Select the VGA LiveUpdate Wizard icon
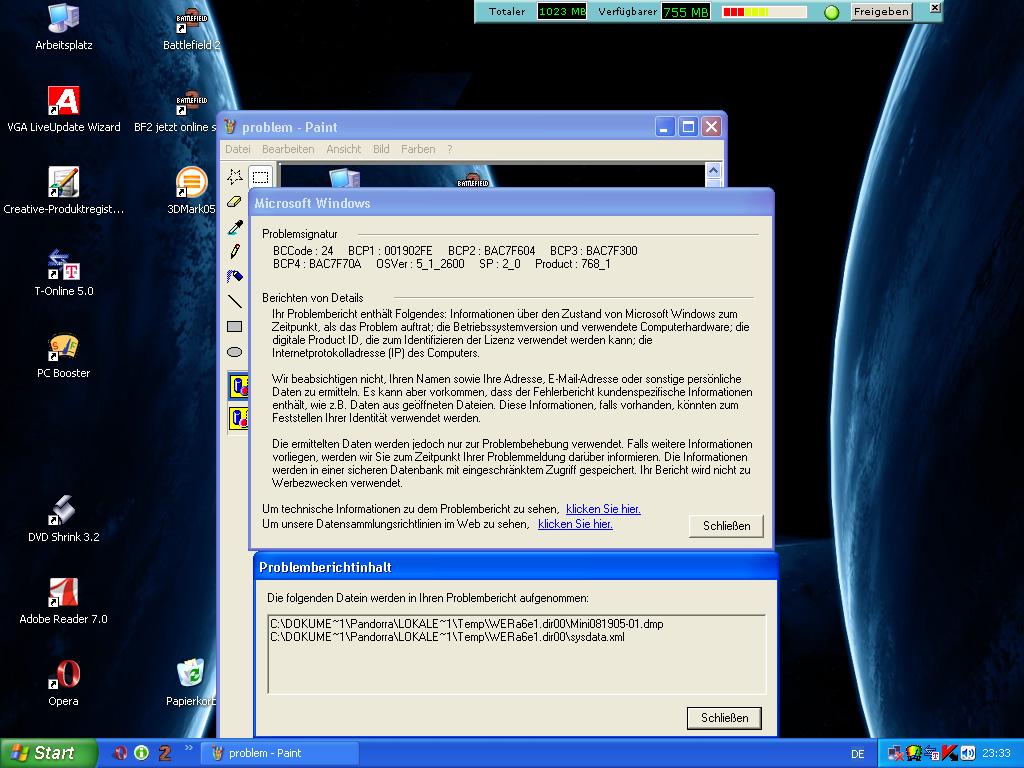Image resolution: width=1024 pixels, height=768 pixels. point(63,110)
